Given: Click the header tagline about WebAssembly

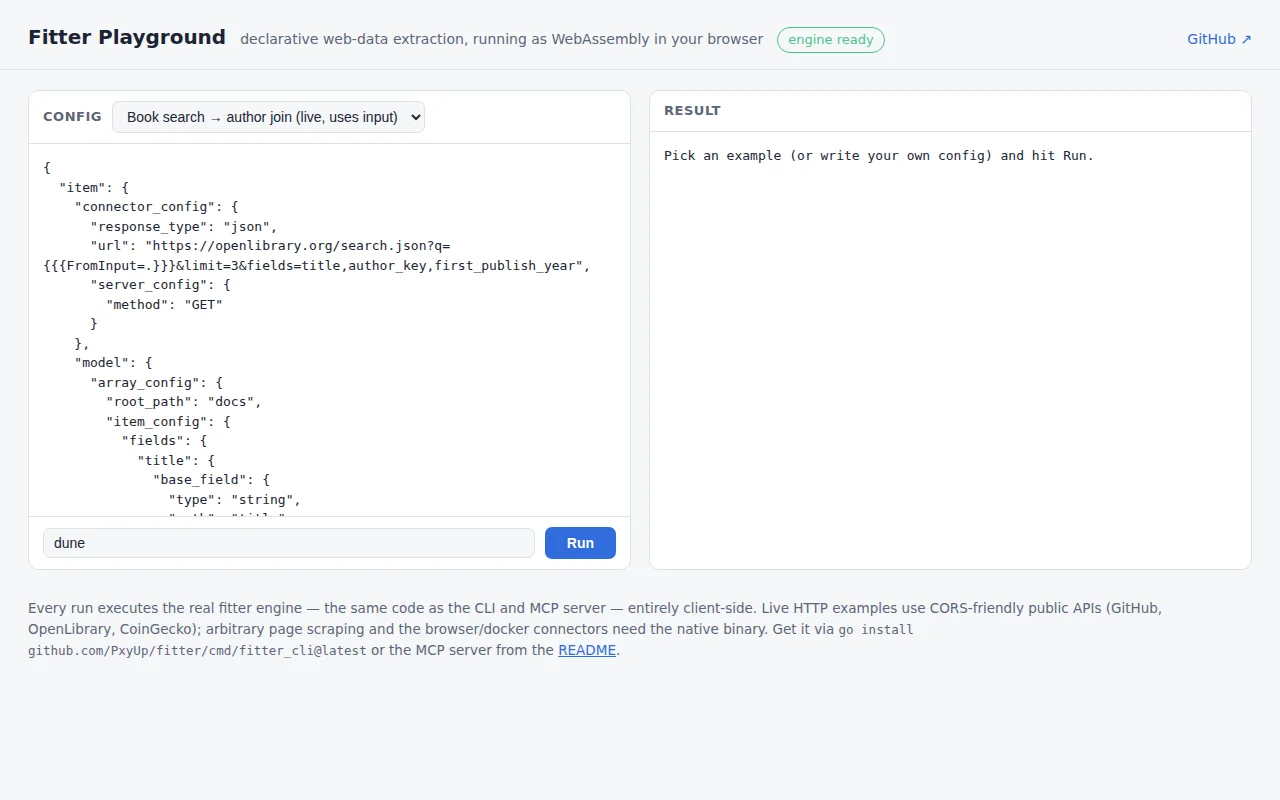Looking at the screenshot, I should (x=501, y=39).
